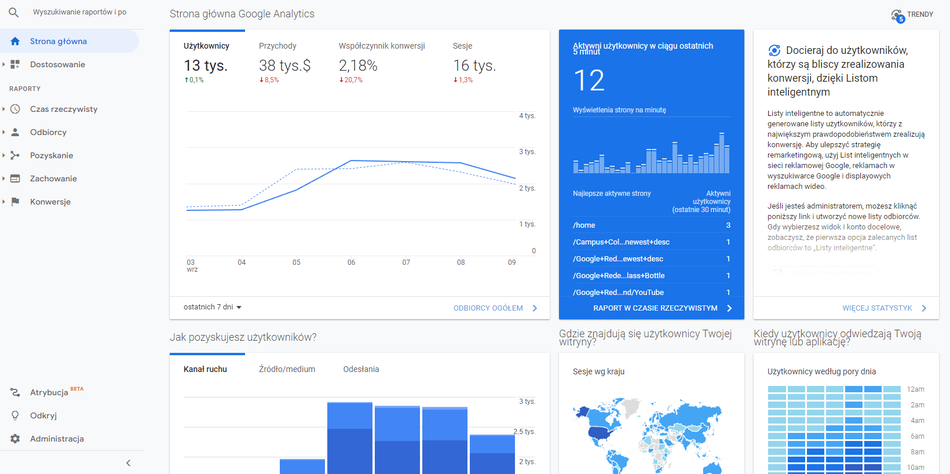Image resolution: width=950 pixels, height=474 pixels.
Task: Click the Konwersje flag icon
Action: coord(15,201)
